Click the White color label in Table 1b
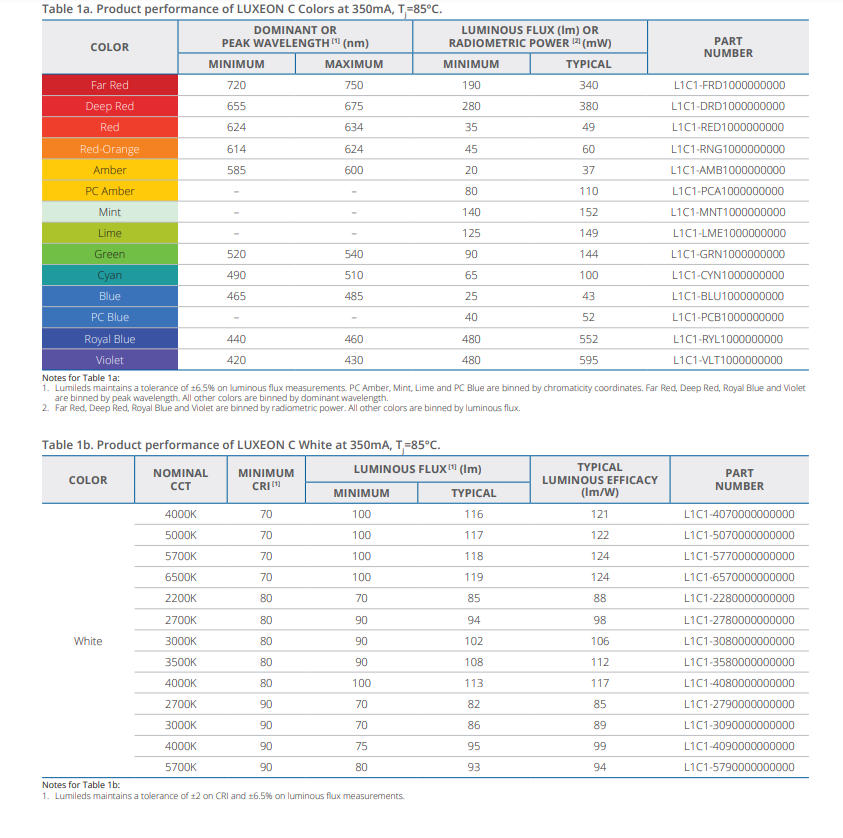843x838 pixels. 88,641
